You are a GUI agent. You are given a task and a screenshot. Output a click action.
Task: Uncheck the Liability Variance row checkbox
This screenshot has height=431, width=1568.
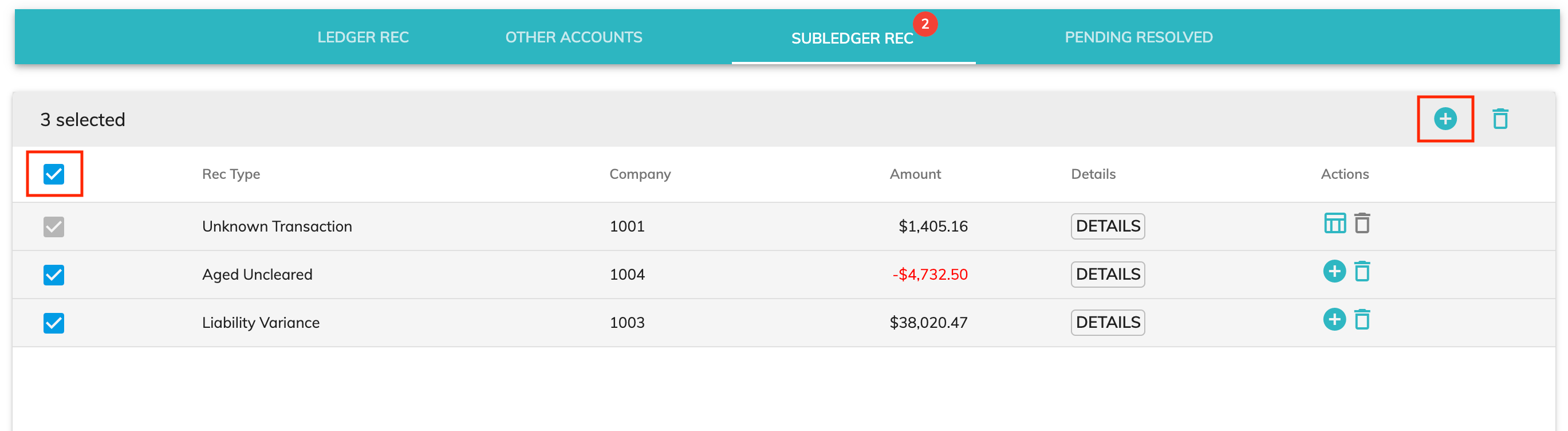pyautogui.click(x=54, y=323)
